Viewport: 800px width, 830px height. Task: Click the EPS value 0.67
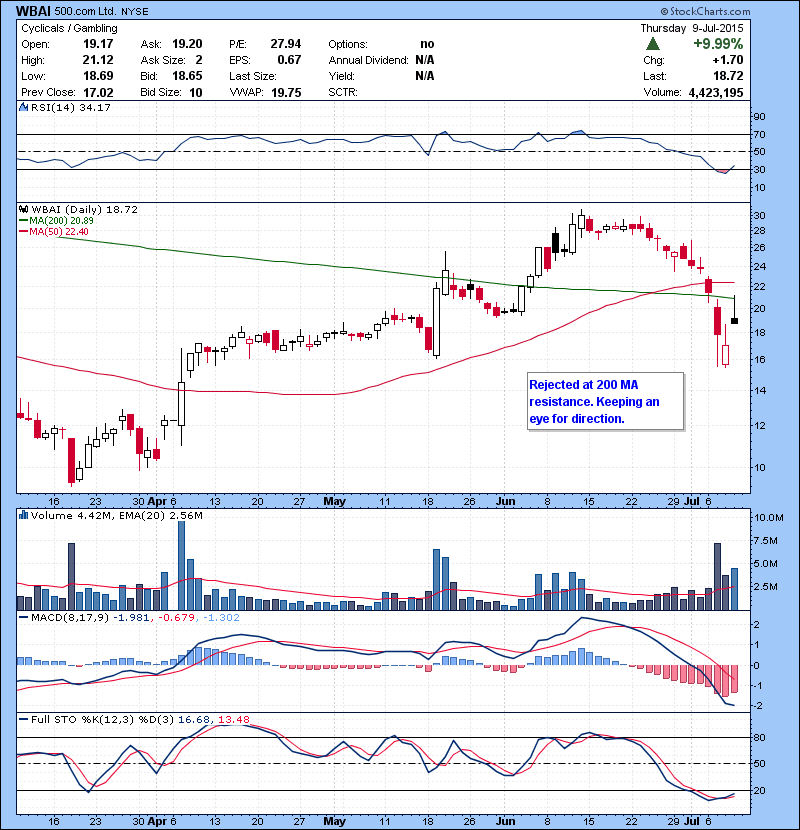tap(289, 60)
